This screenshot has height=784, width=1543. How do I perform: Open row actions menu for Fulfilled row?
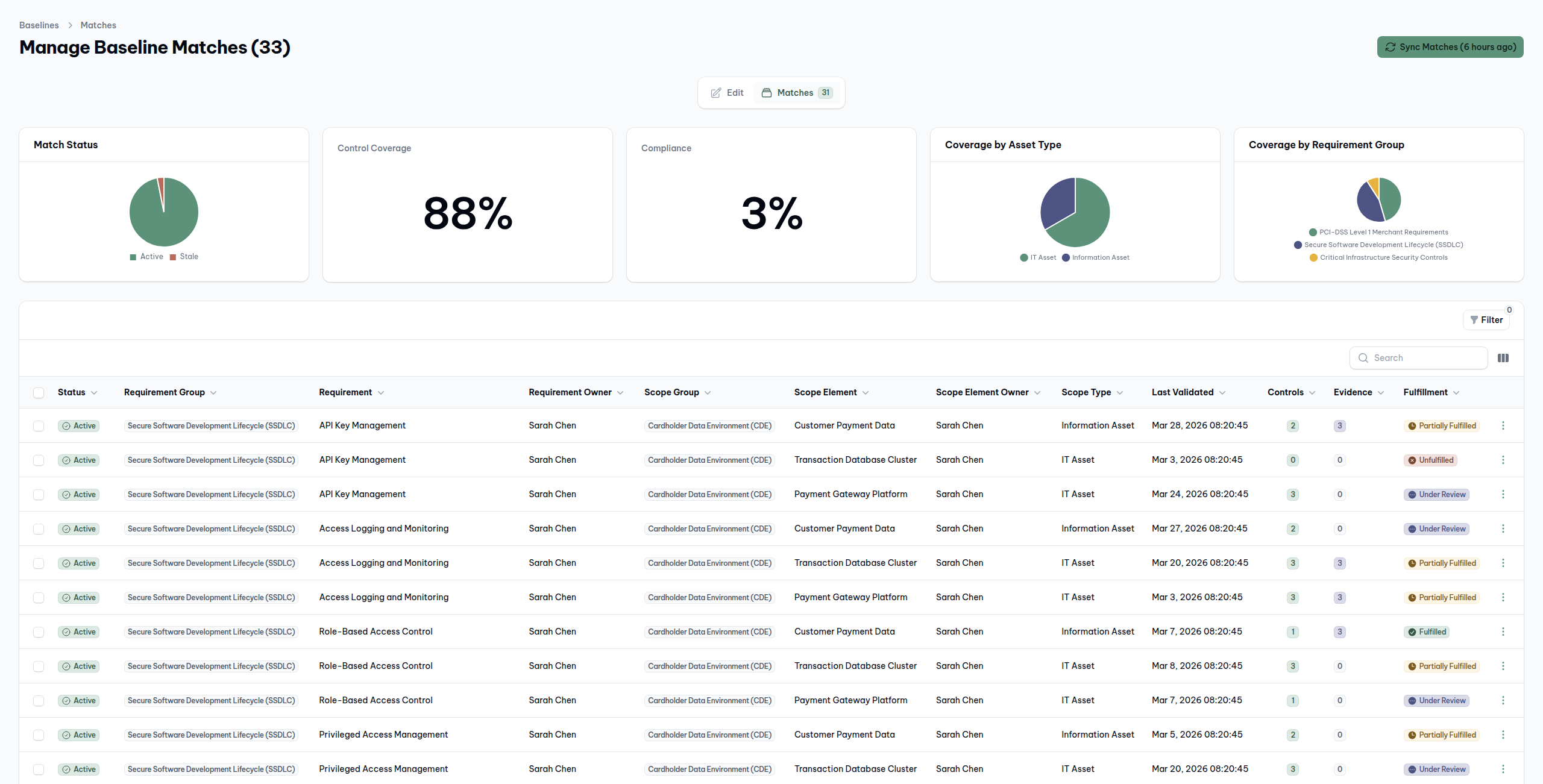pyautogui.click(x=1503, y=632)
